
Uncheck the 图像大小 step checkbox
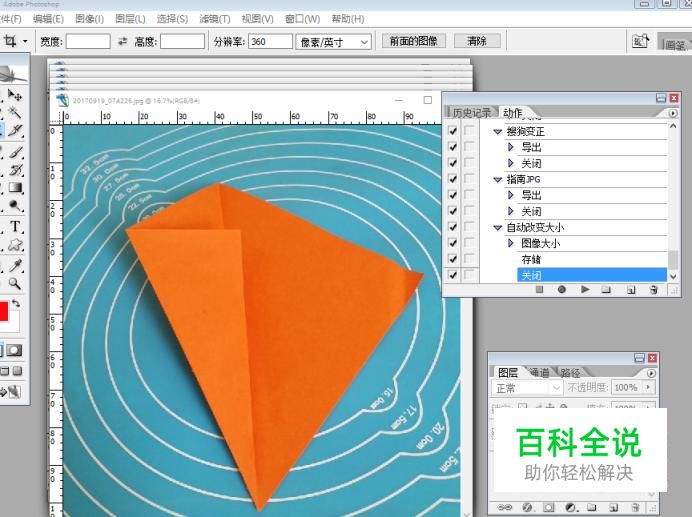[452, 243]
